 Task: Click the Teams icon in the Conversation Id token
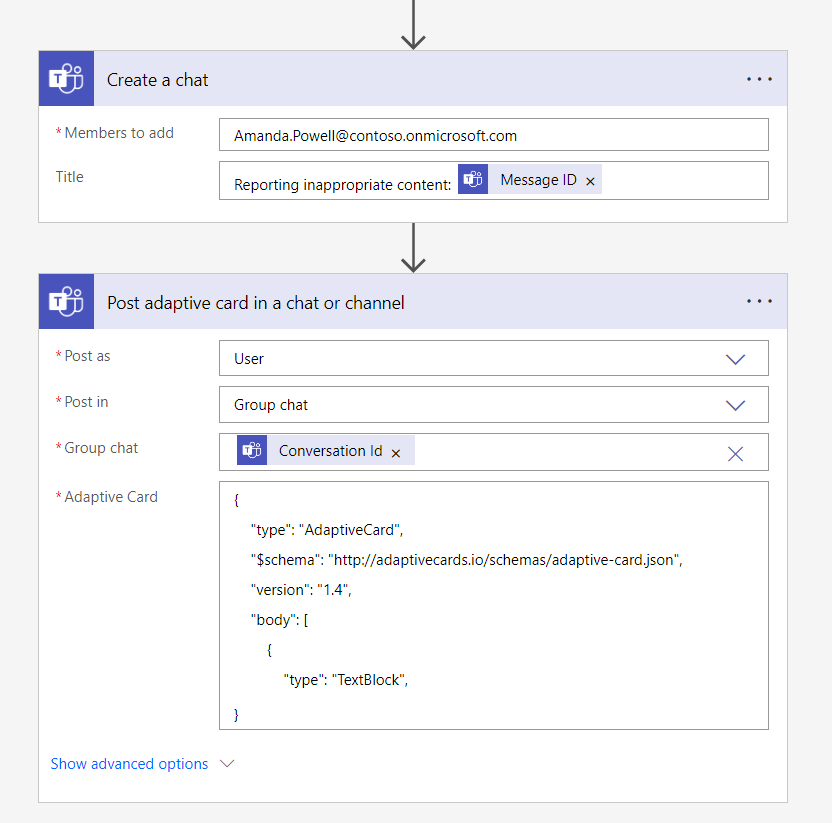coord(252,451)
